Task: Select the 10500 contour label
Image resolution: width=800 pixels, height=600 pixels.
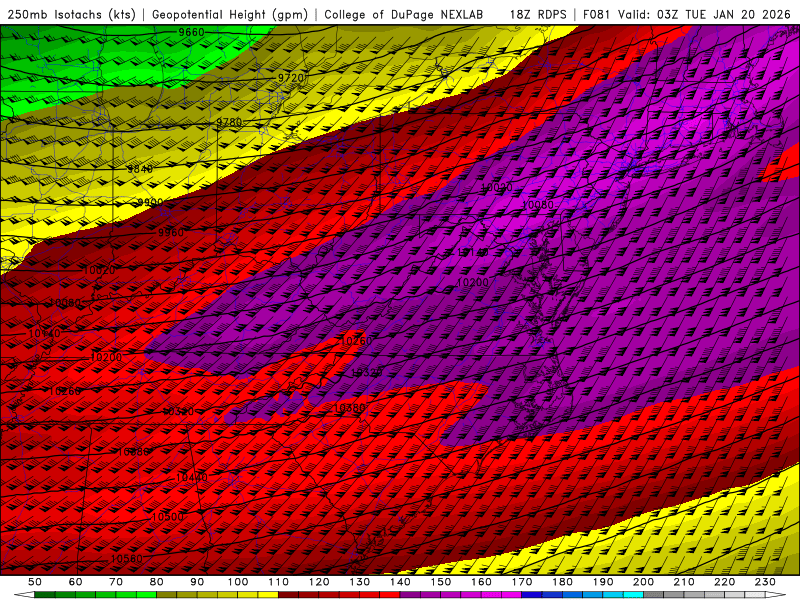Action: coord(168,516)
